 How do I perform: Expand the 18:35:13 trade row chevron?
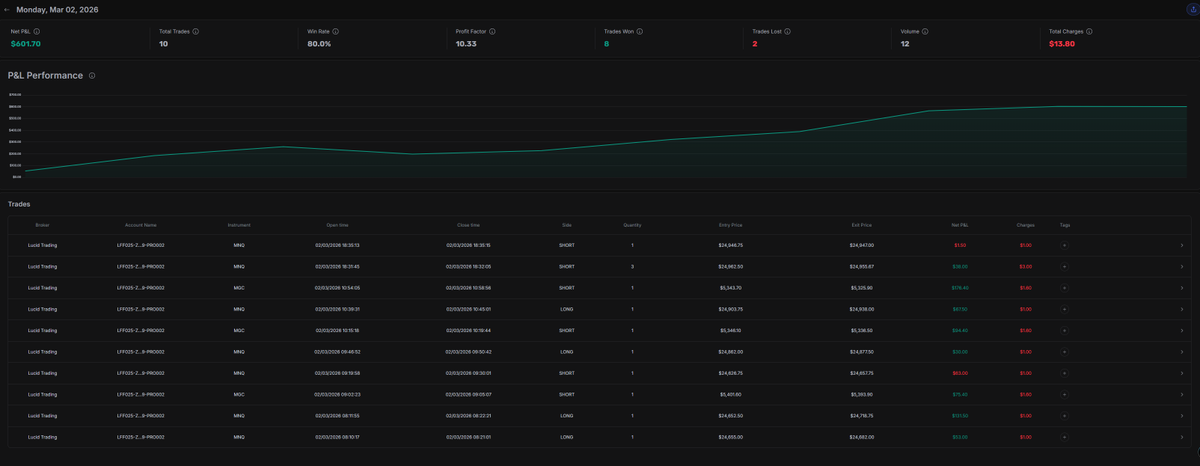(x=1181, y=245)
